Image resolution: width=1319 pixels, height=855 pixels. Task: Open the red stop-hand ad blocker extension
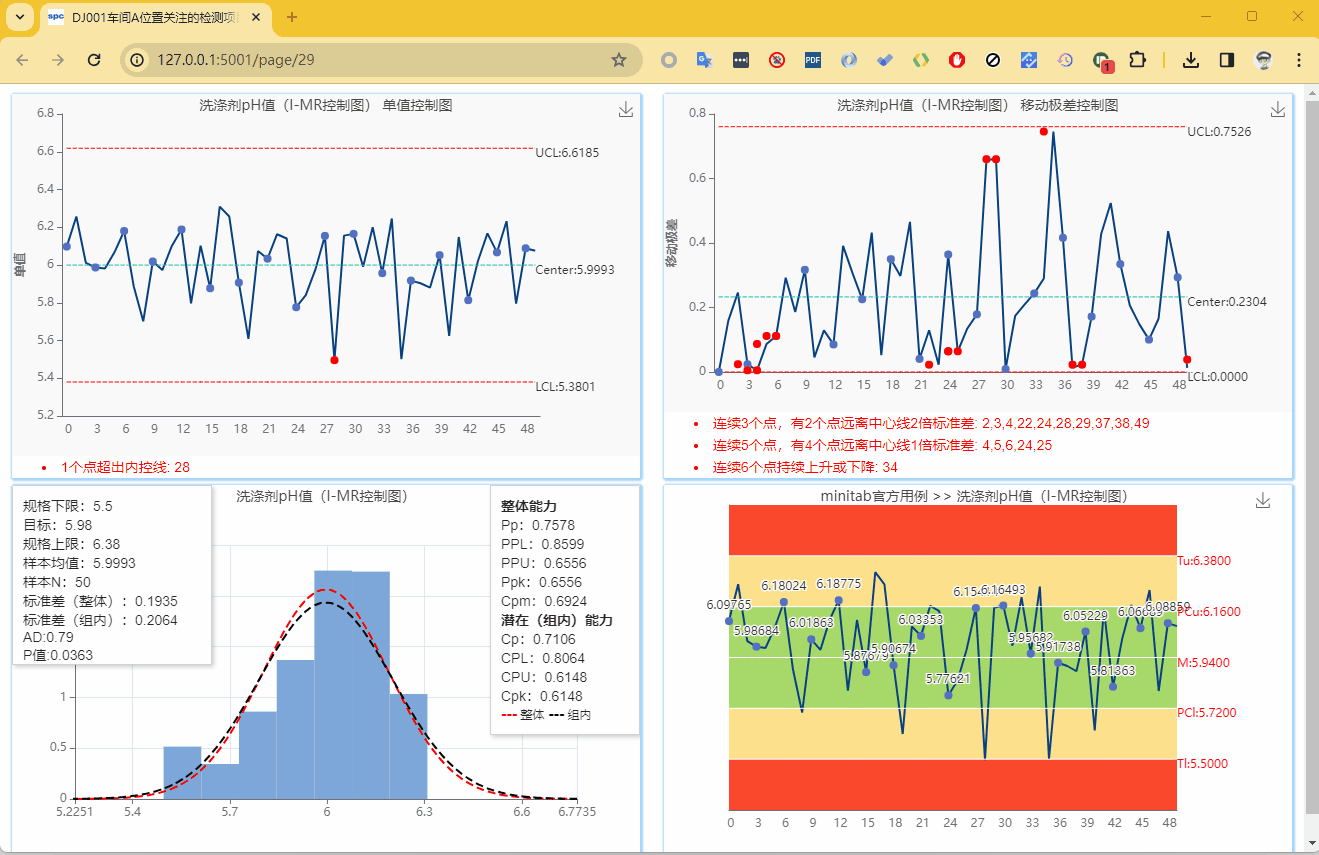pyautogui.click(x=957, y=60)
